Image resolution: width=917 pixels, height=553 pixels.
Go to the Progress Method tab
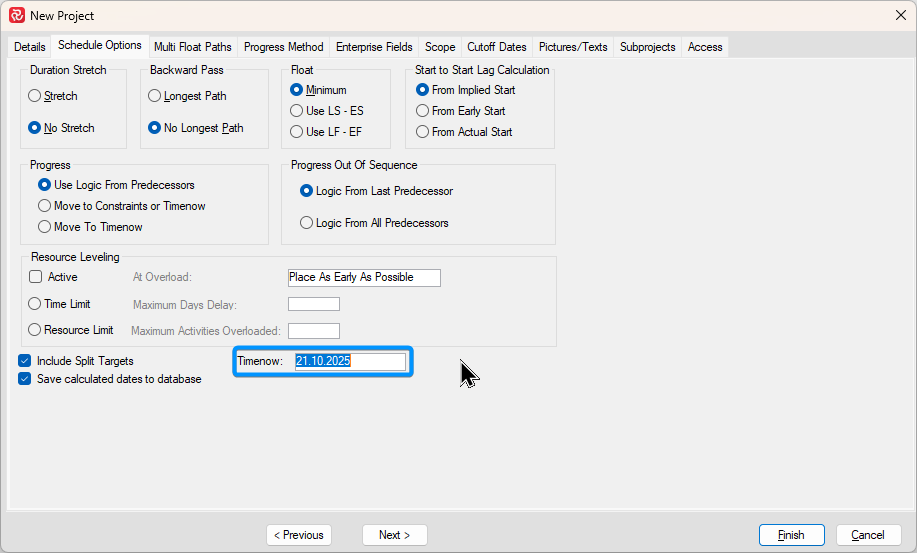[x=283, y=47]
